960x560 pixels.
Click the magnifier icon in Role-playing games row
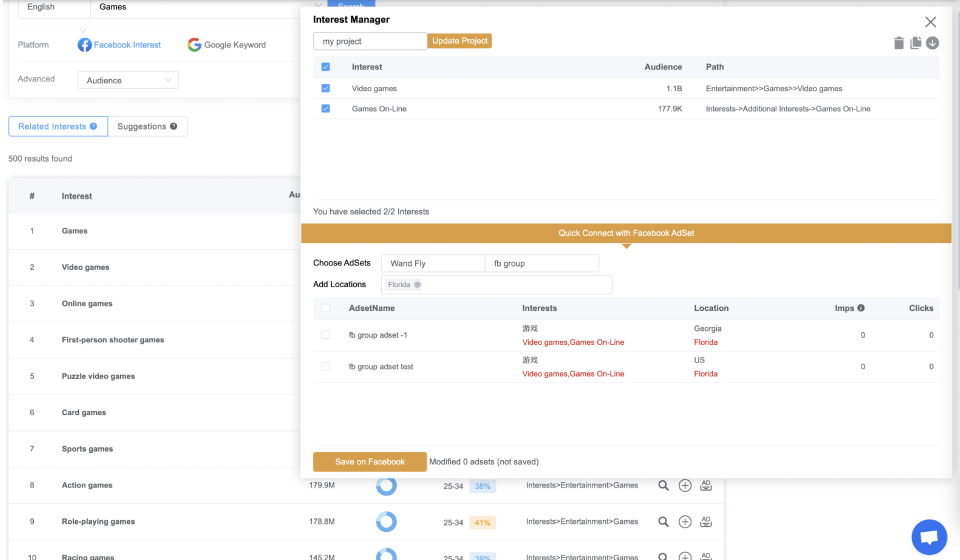click(663, 522)
